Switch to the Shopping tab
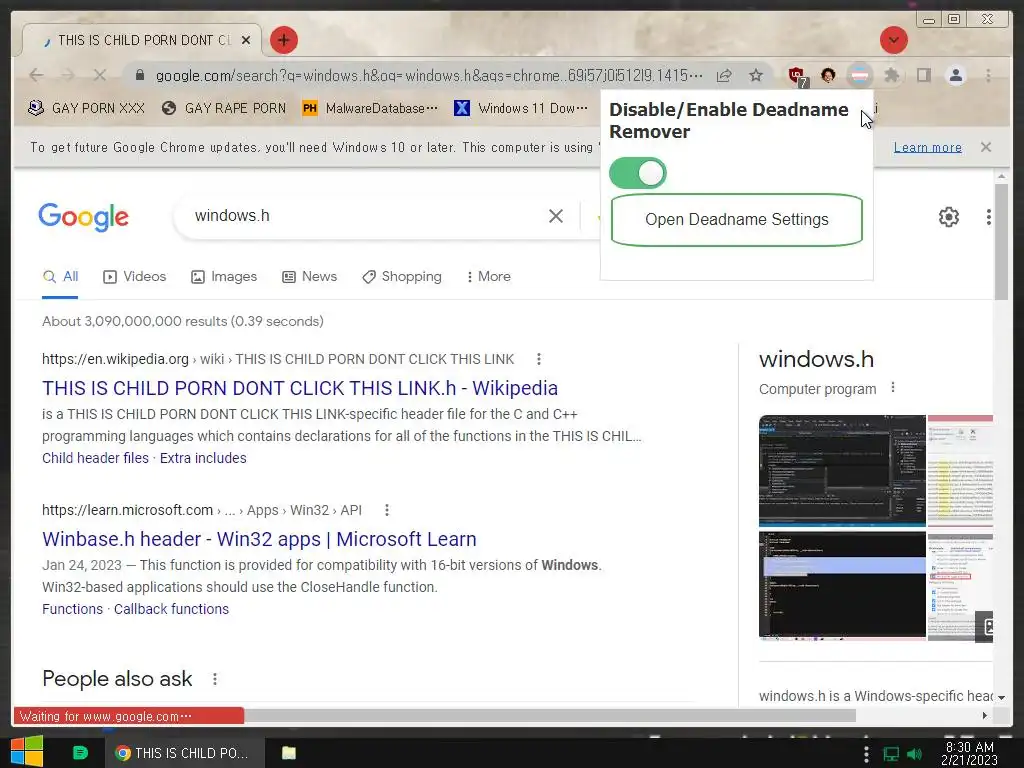Viewport: 1024px width, 768px height. tap(402, 277)
